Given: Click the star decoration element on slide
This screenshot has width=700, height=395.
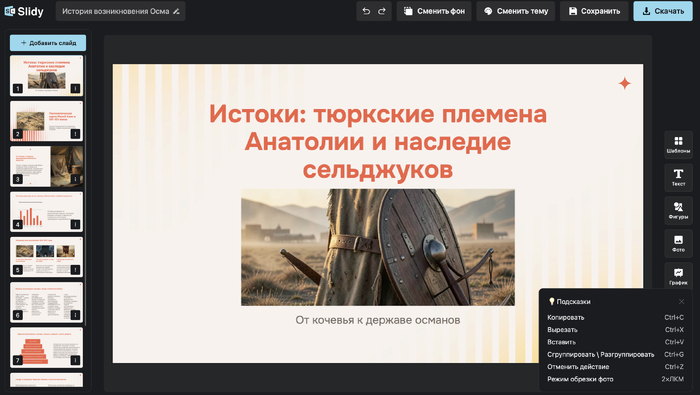Looking at the screenshot, I should (625, 83).
